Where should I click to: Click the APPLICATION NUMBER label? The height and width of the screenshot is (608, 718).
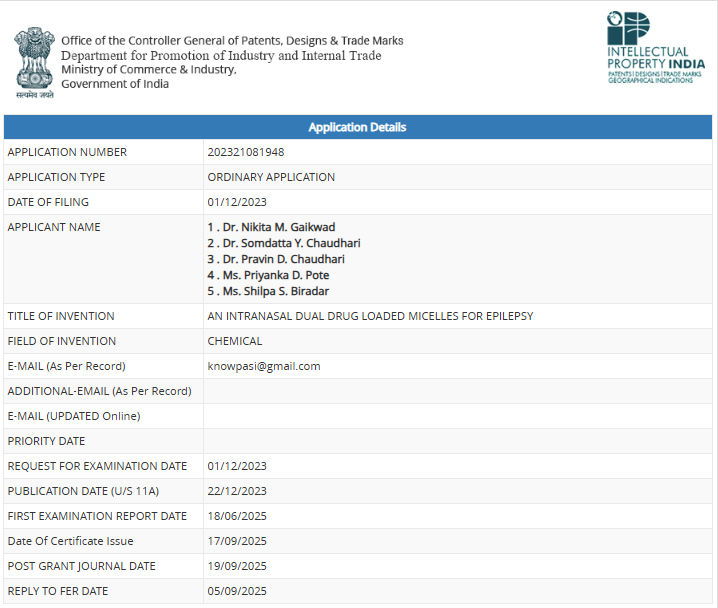67,152
